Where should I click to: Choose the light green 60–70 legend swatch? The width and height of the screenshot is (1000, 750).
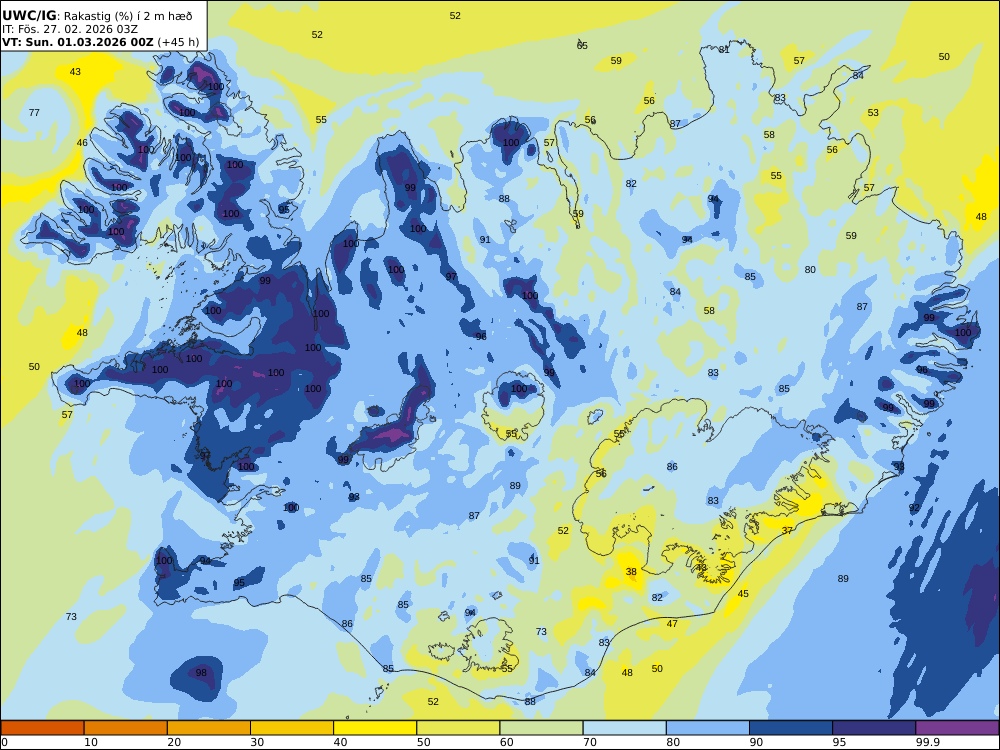541,728
